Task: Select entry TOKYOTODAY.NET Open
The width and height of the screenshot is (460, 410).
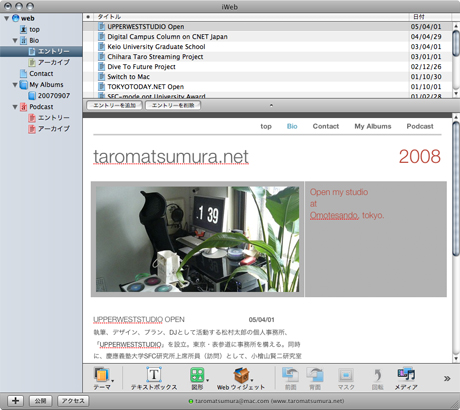Action: pyautogui.click(x=267, y=87)
